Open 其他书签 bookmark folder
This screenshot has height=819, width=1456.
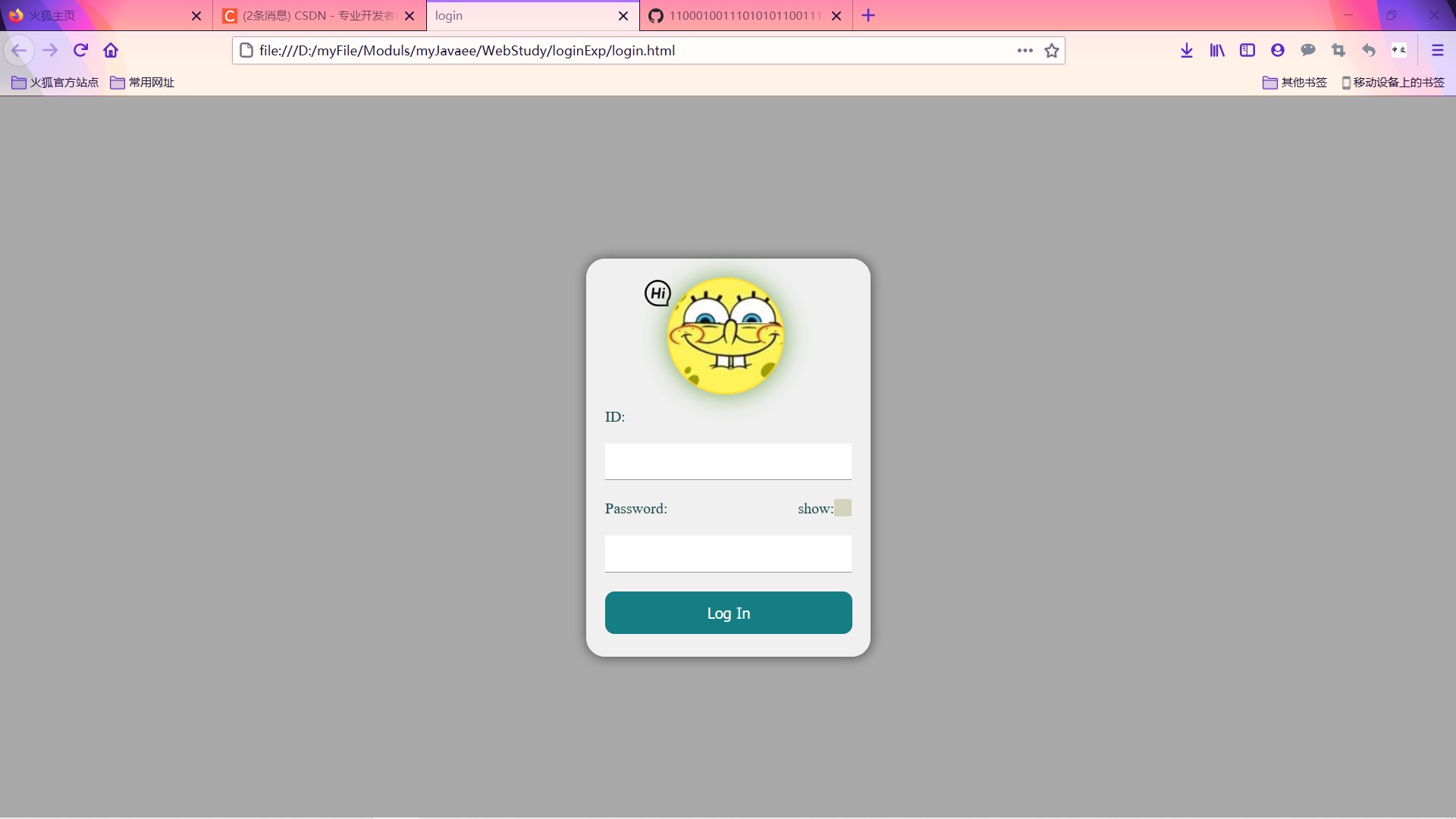(1295, 83)
